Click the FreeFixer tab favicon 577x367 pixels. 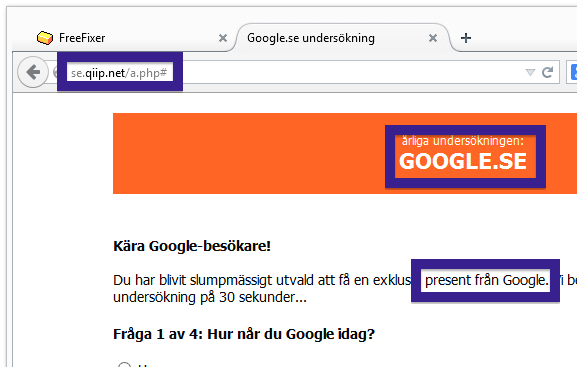pos(45,38)
